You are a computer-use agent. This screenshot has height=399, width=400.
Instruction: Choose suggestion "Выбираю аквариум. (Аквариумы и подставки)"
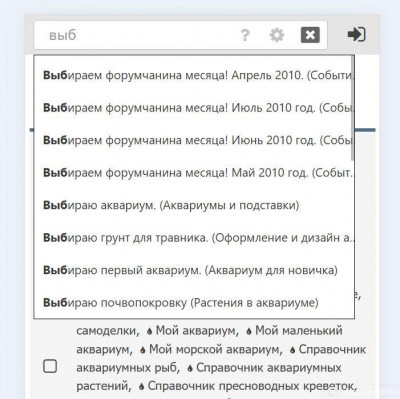[194, 205]
